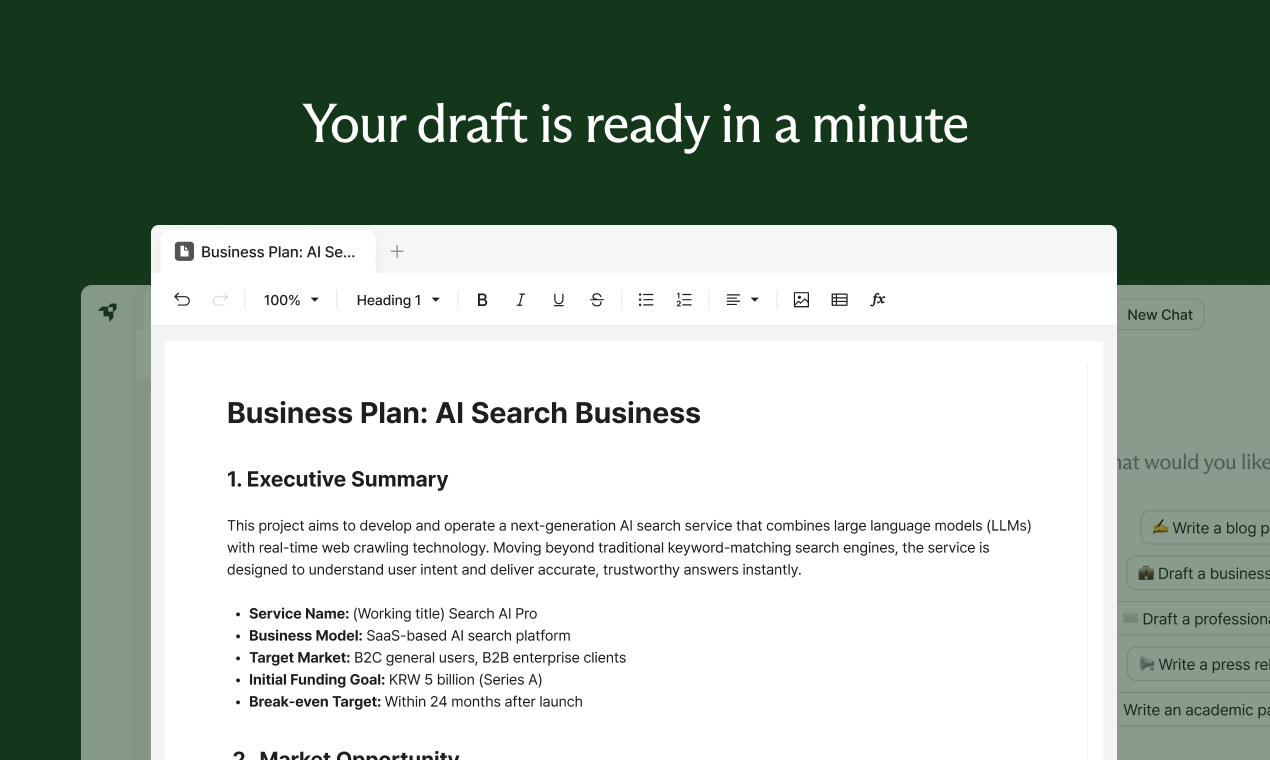1270x760 pixels.
Task: Undo the last edit
Action: tap(182, 299)
